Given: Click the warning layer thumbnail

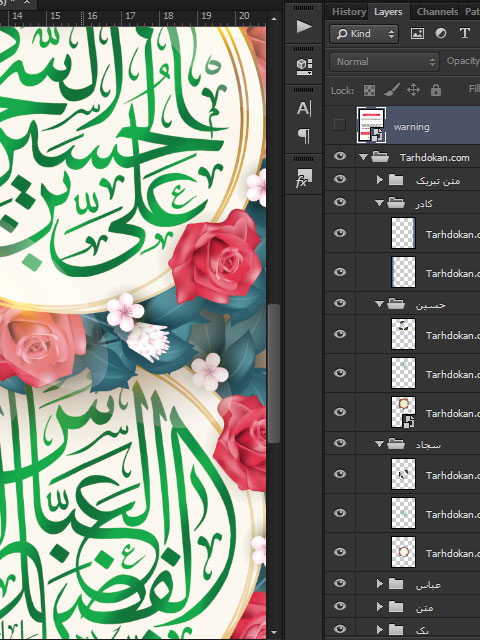Looking at the screenshot, I should click(371, 125).
